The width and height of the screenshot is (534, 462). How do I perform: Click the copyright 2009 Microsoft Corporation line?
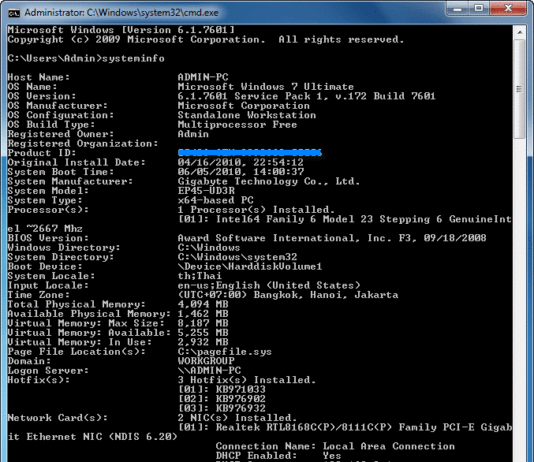coord(206,39)
